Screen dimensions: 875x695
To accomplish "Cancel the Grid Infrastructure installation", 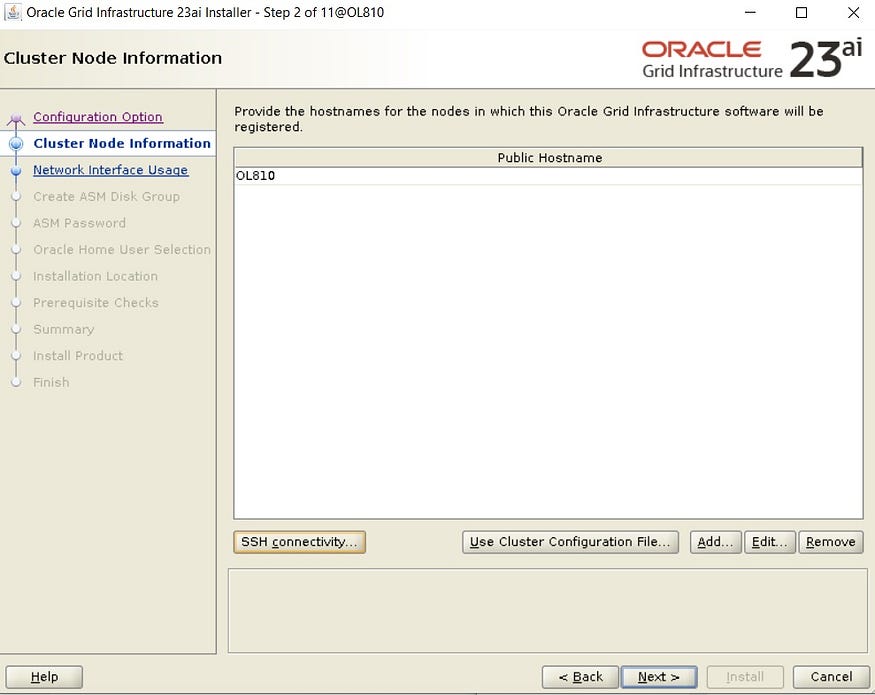I will point(831,677).
